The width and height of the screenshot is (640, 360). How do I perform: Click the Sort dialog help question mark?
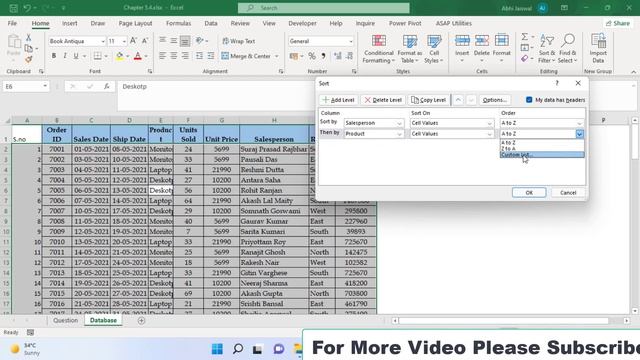[x=557, y=83]
